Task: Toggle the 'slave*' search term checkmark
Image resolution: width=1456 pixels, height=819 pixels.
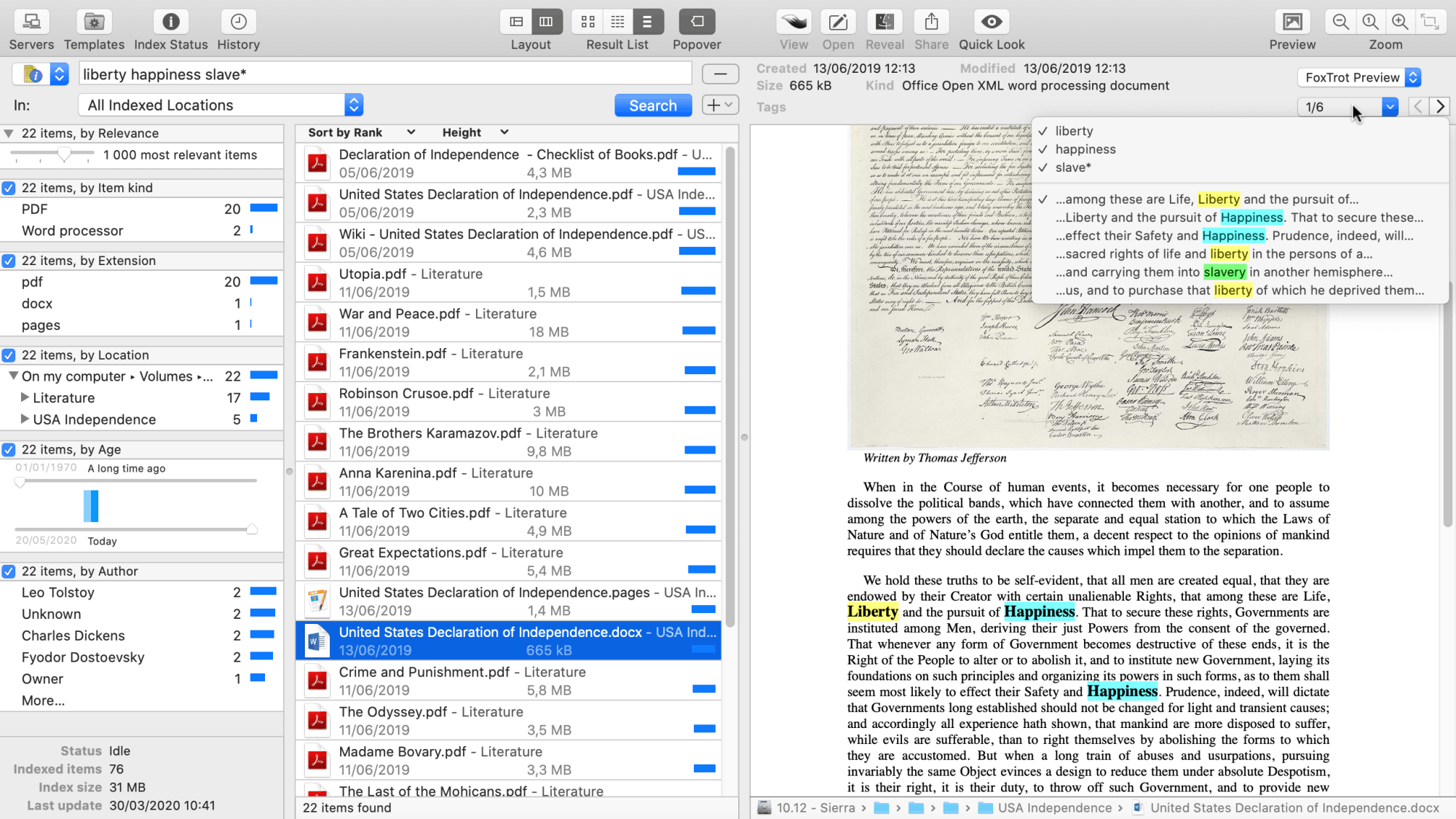Action: point(1043,167)
